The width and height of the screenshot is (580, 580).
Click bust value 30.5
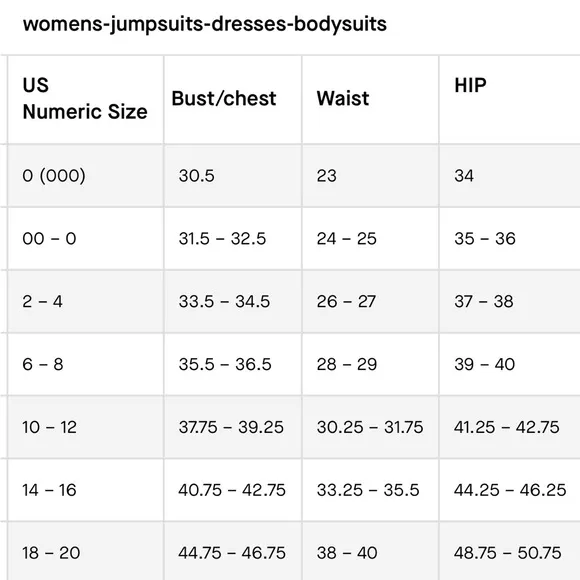click(x=196, y=176)
